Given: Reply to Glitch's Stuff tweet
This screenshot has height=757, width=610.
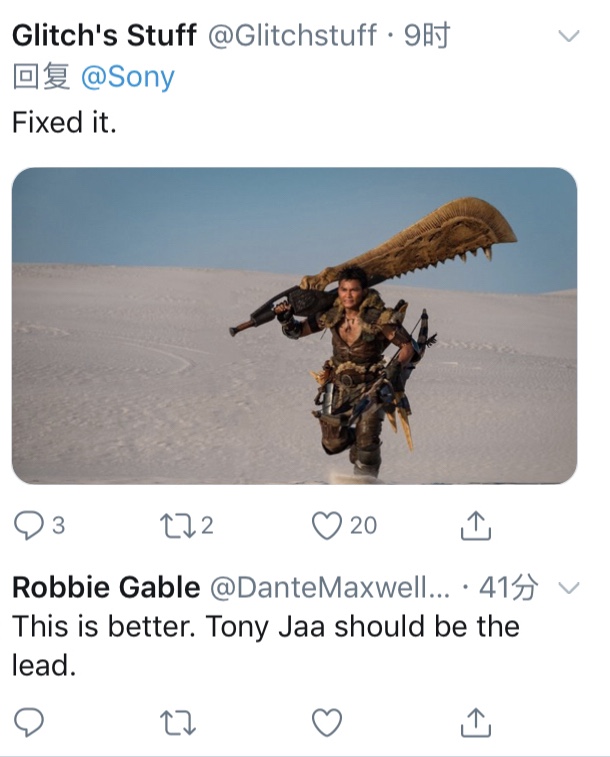Looking at the screenshot, I should [x=29, y=525].
